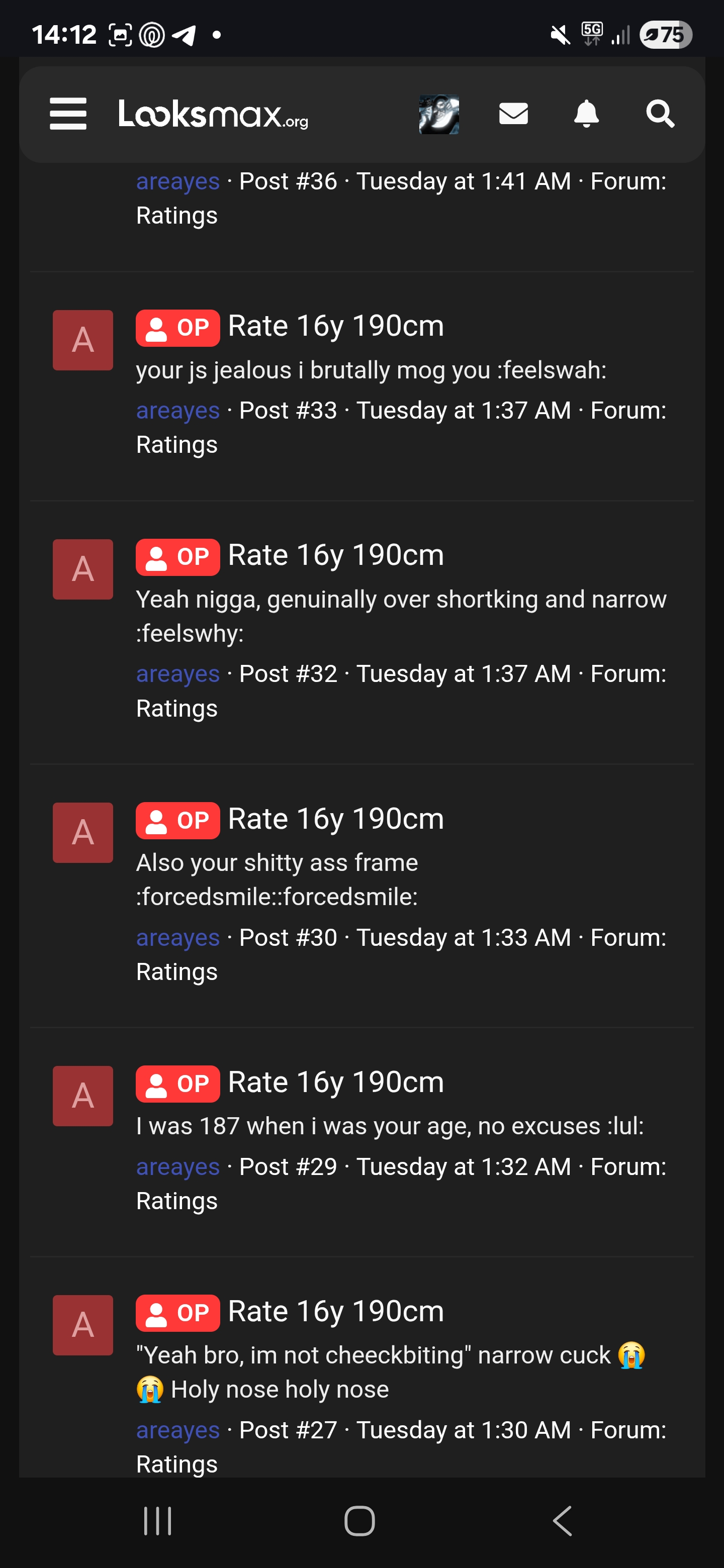Open the notifications bell
This screenshot has height=1568, width=724.
[x=586, y=115]
